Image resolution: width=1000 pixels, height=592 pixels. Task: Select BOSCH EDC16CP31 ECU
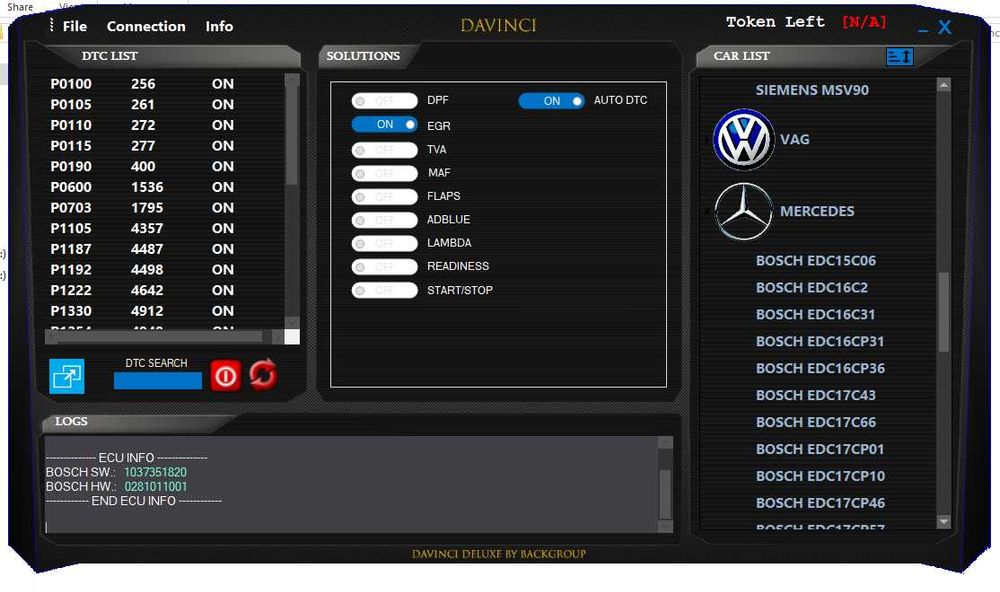tap(820, 341)
